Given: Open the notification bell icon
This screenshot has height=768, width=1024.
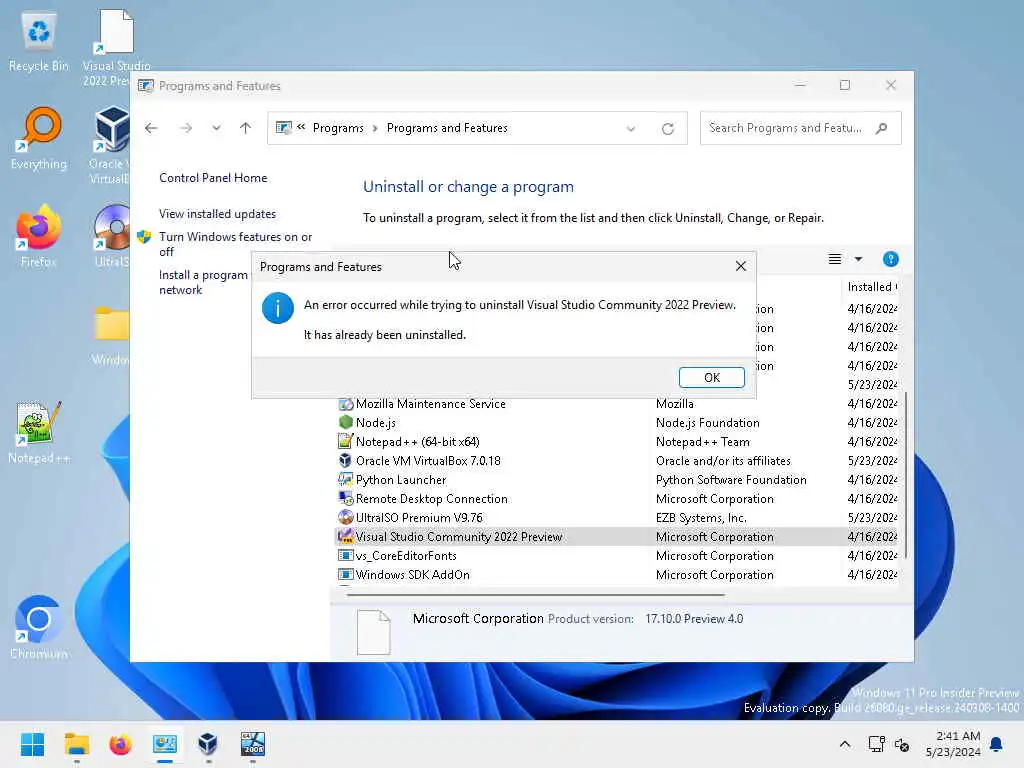Looking at the screenshot, I should (997, 744).
